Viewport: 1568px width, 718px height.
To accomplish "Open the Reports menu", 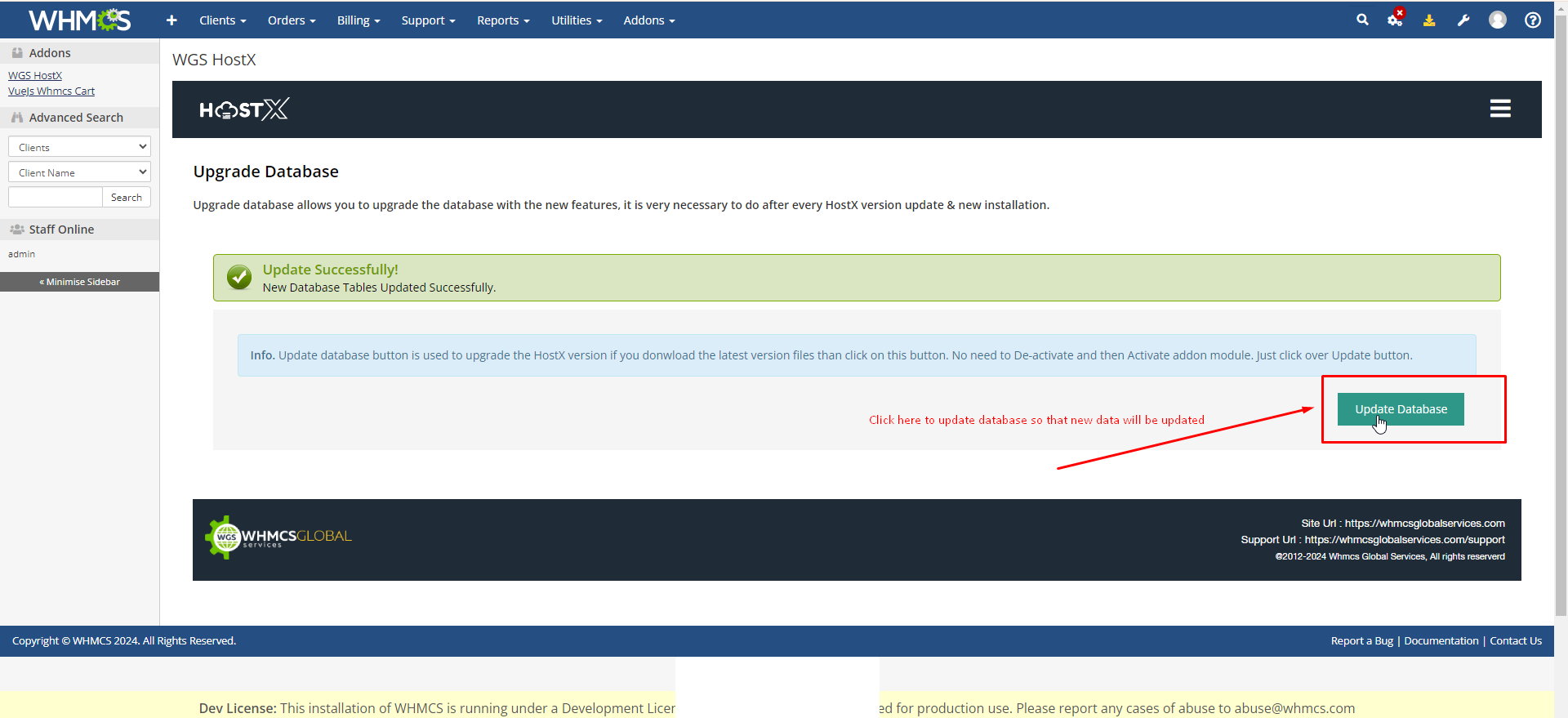I will tap(503, 20).
